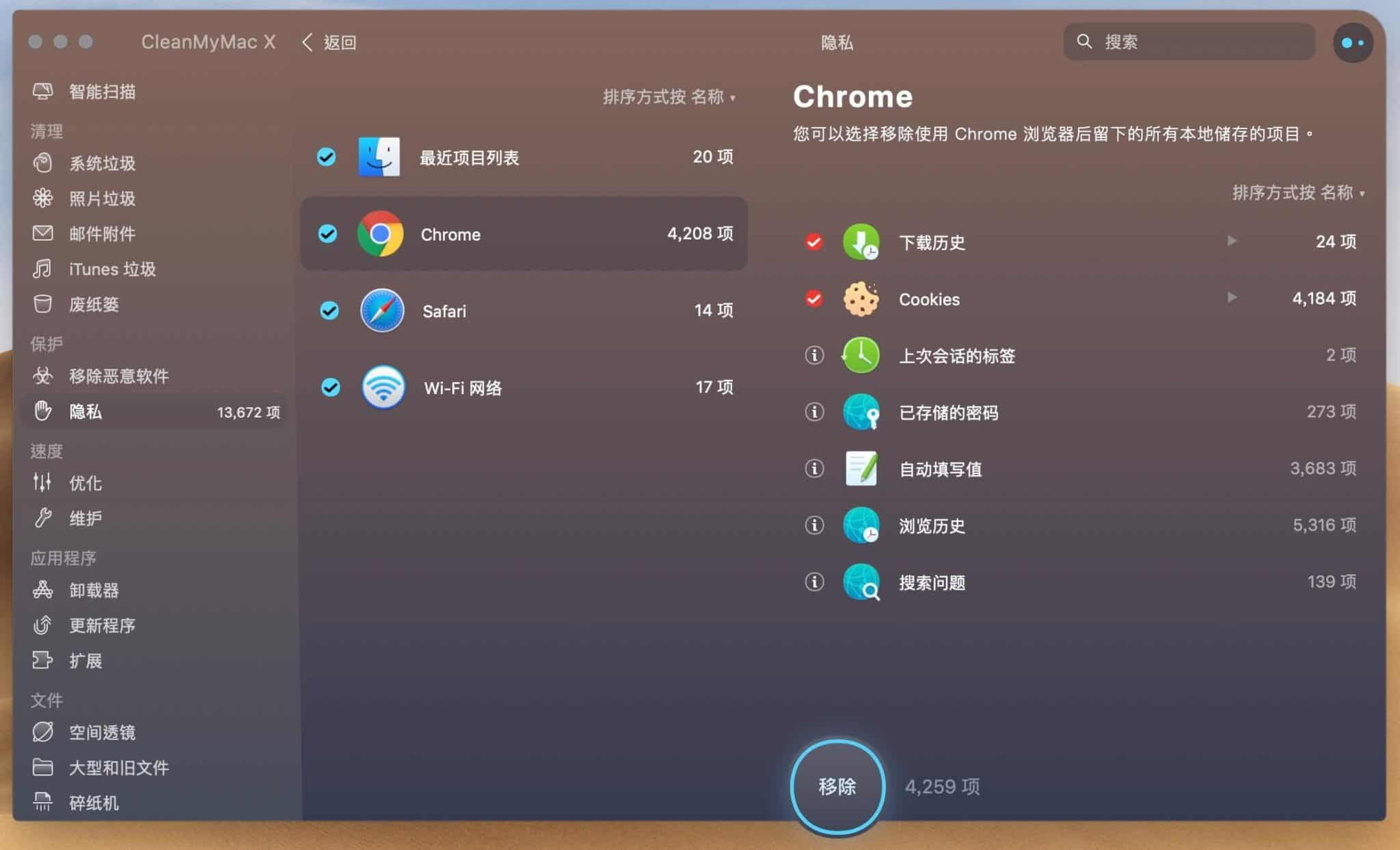This screenshot has height=850, width=1400.
Task: Click the 隐私 hand icon
Action: coord(43,411)
